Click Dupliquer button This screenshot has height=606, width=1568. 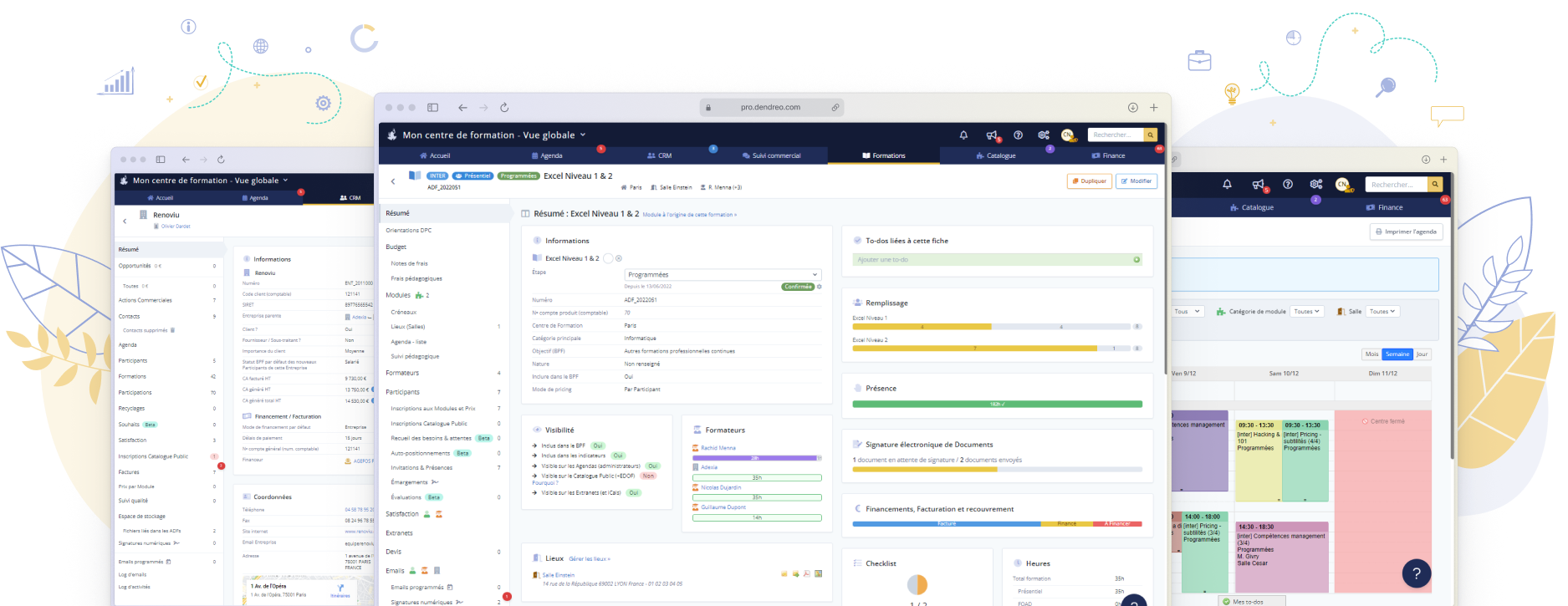(x=1089, y=181)
